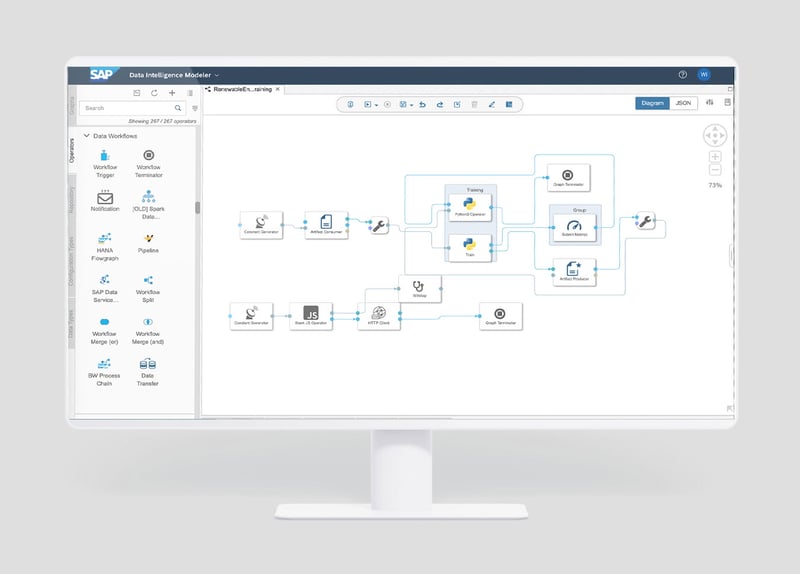Select the Python3 Operator node
800x574 pixels.
[470, 208]
